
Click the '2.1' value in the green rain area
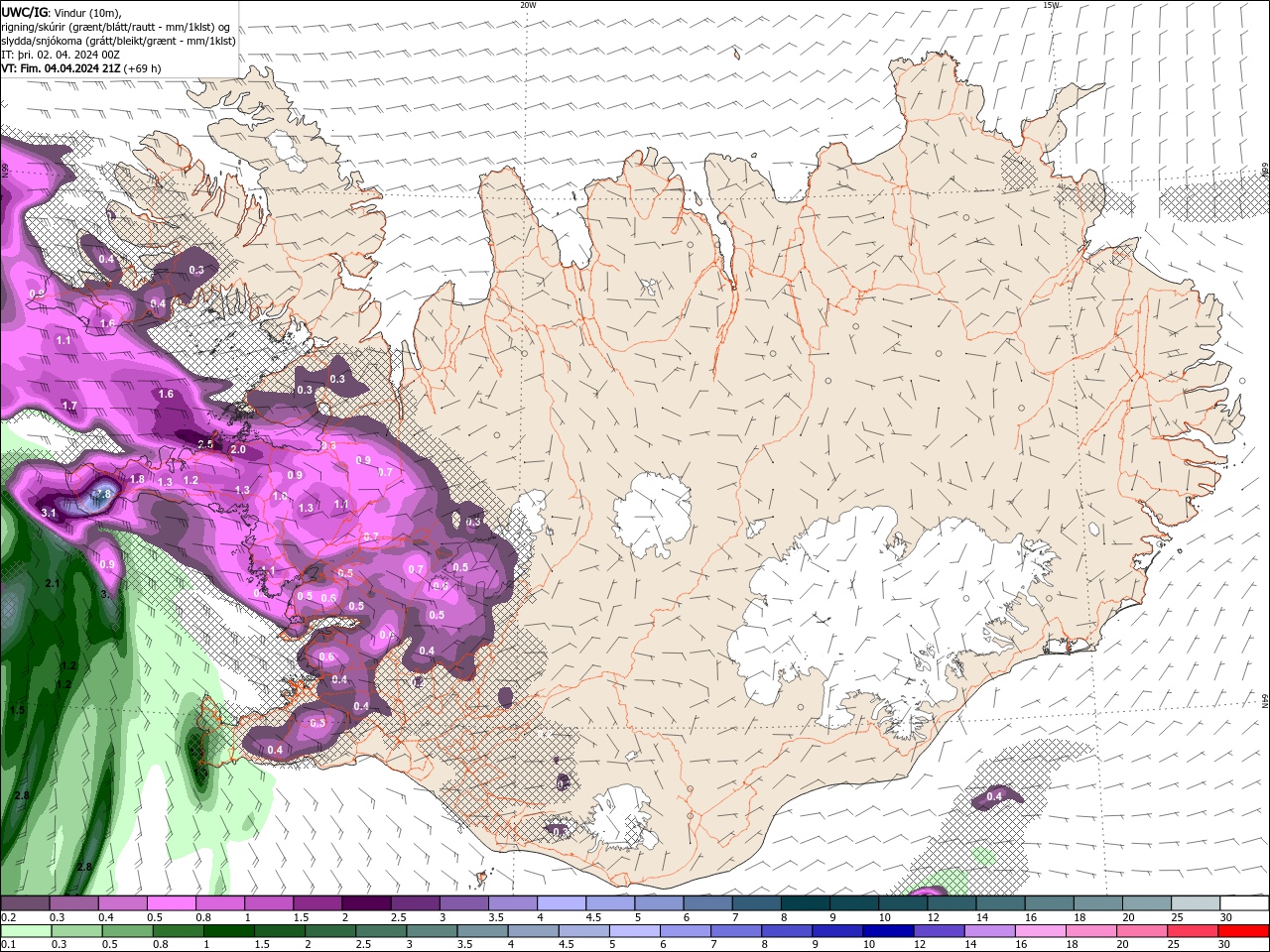point(53,584)
